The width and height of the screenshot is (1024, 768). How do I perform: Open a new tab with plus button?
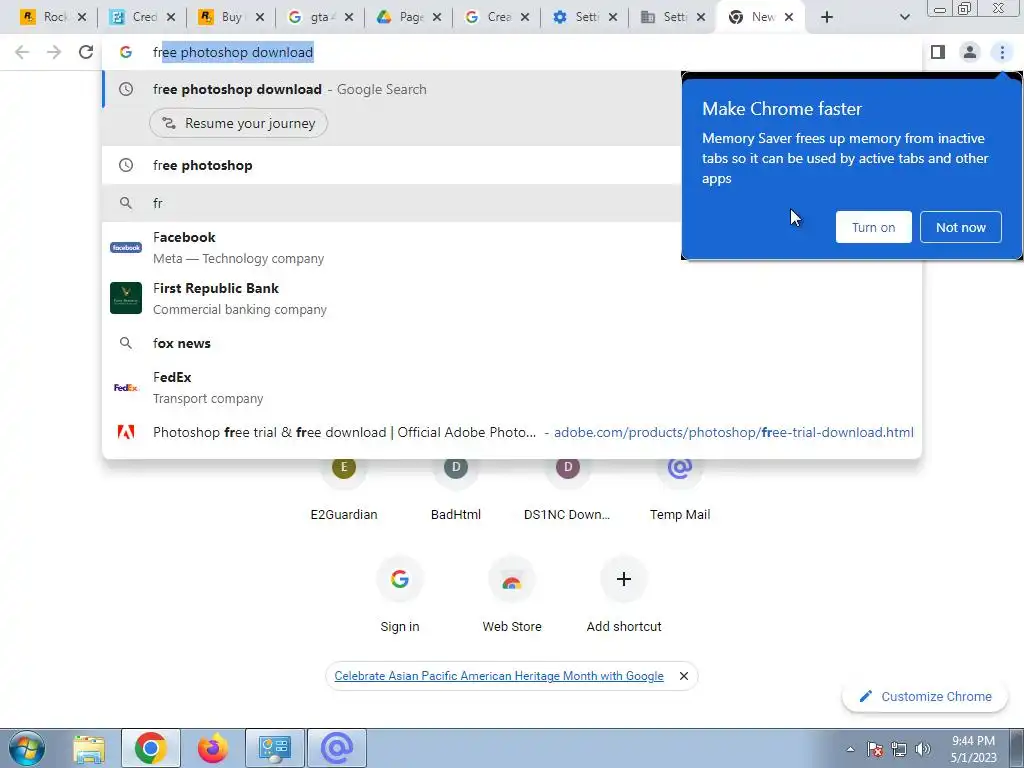(x=827, y=18)
